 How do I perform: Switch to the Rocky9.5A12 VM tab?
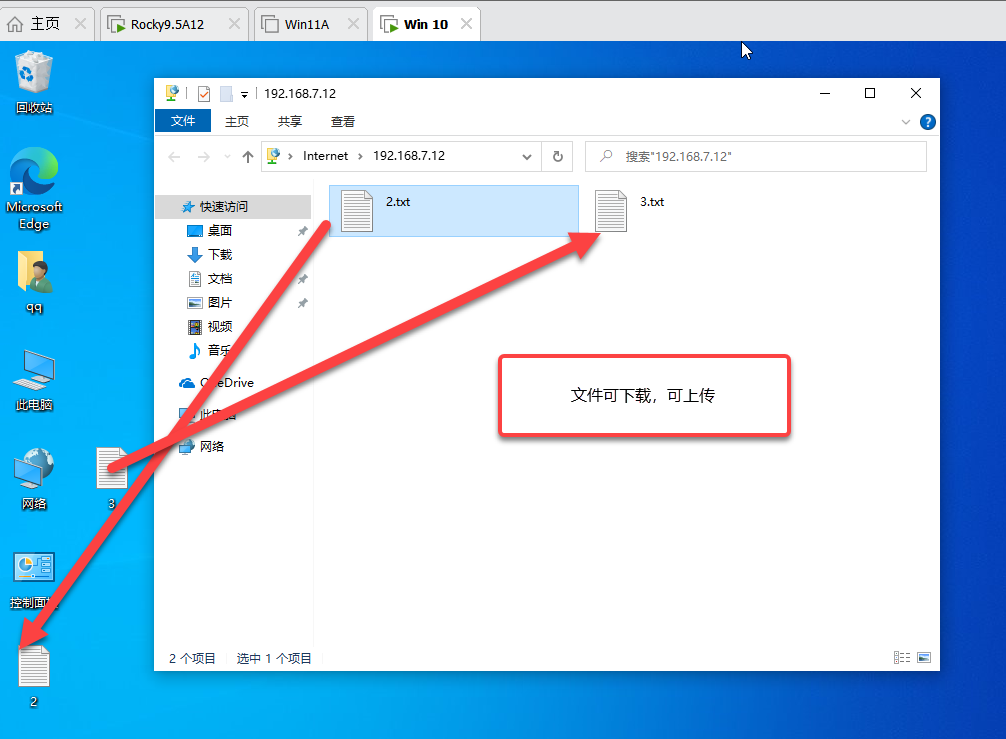pos(166,24)
